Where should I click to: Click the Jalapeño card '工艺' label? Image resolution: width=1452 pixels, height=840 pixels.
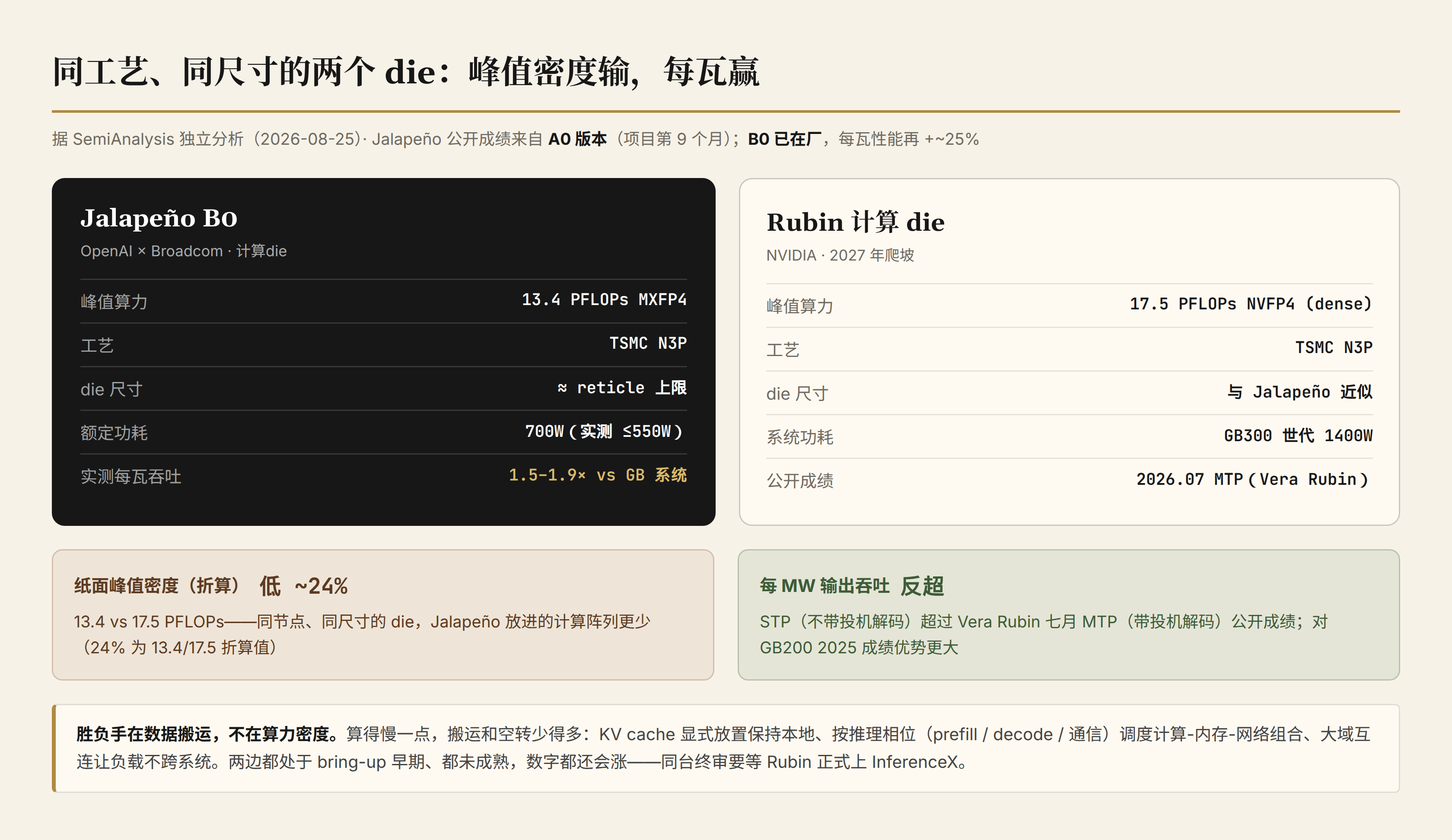(97, 345)
